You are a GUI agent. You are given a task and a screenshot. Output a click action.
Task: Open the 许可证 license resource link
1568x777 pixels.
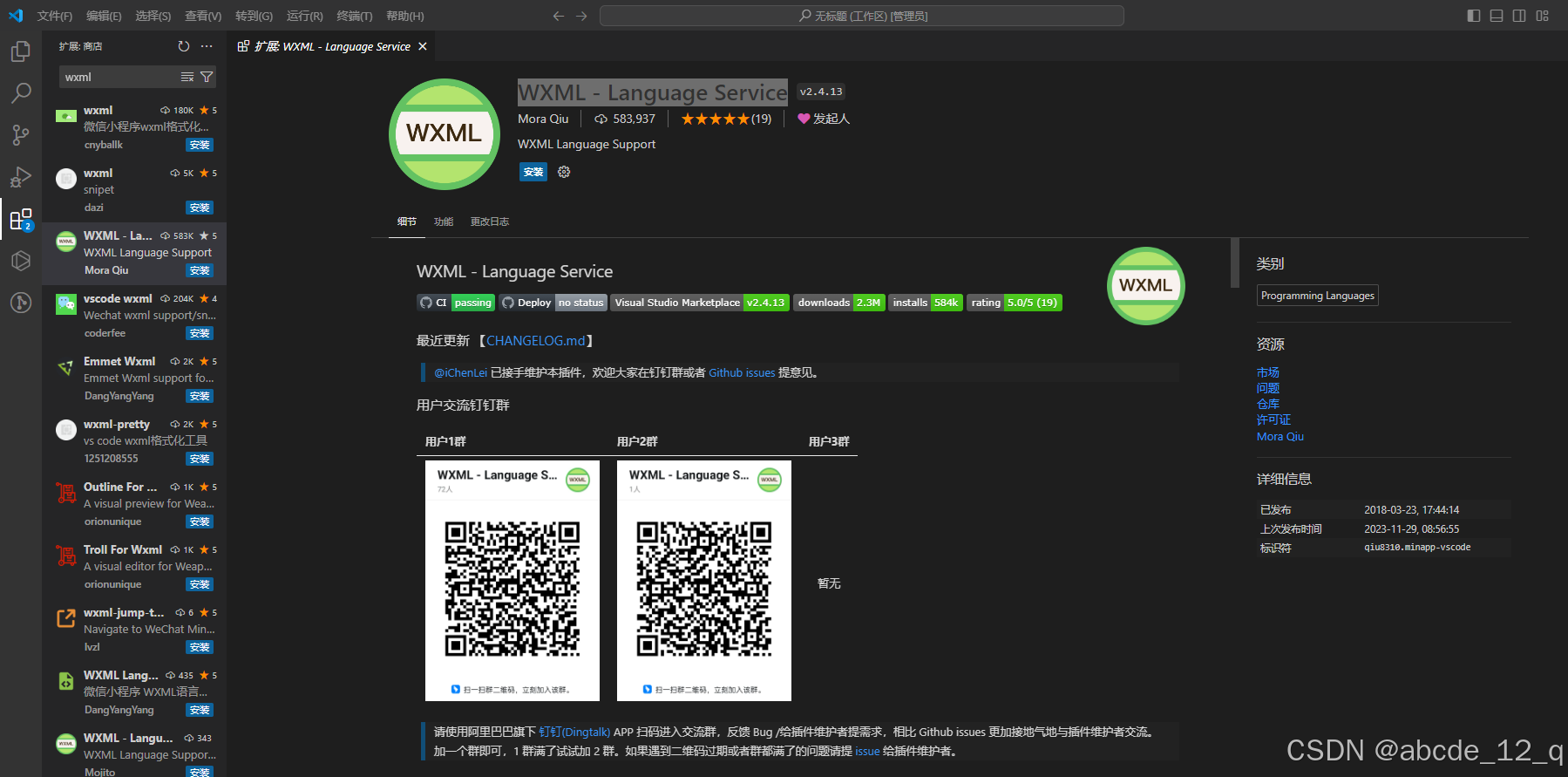point(1273,419)
